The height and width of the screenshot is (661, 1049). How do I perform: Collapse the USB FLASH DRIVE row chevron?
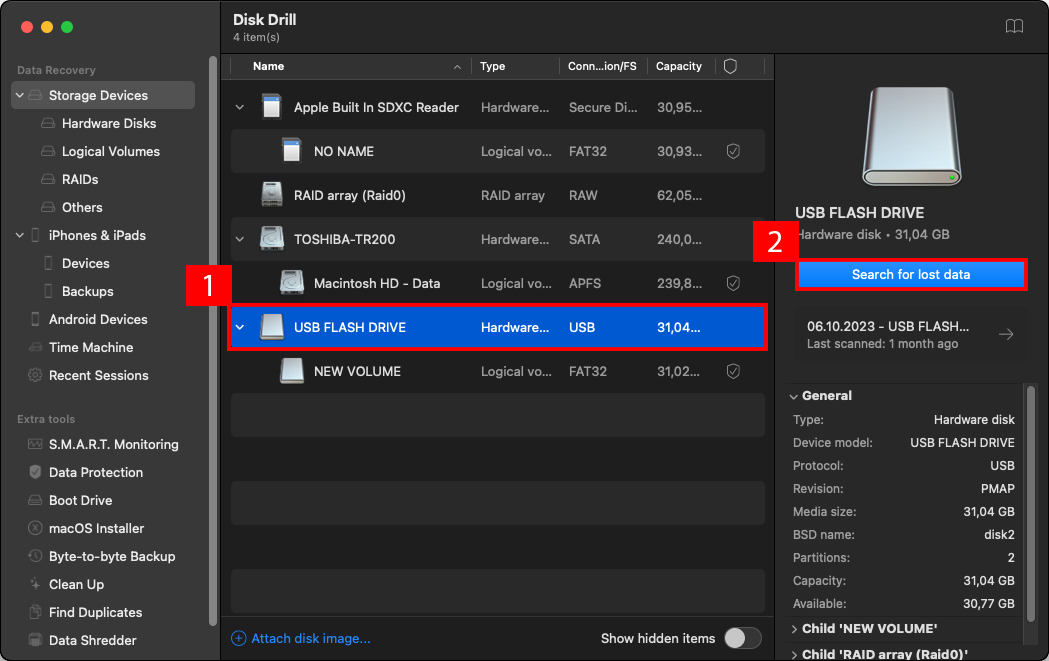(x=240, y=327)
